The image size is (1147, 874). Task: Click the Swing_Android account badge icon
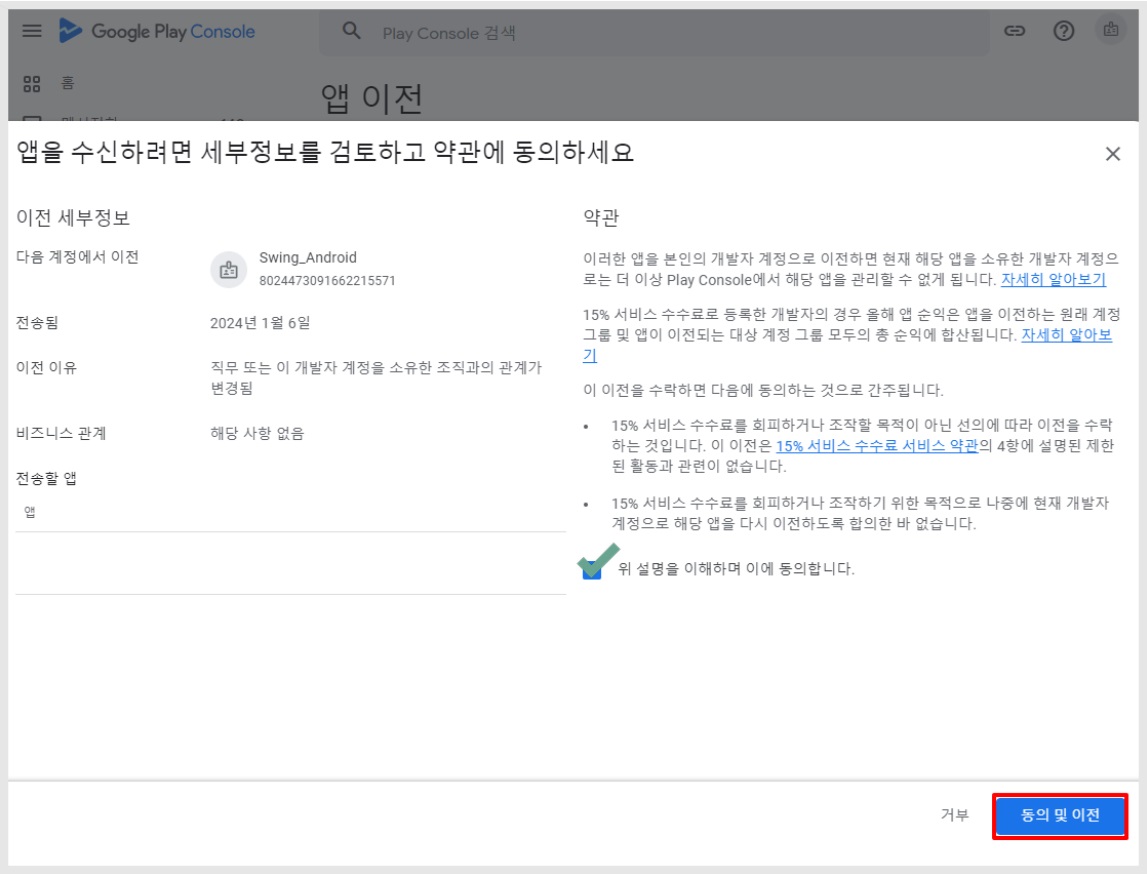[x=229, y=269]
